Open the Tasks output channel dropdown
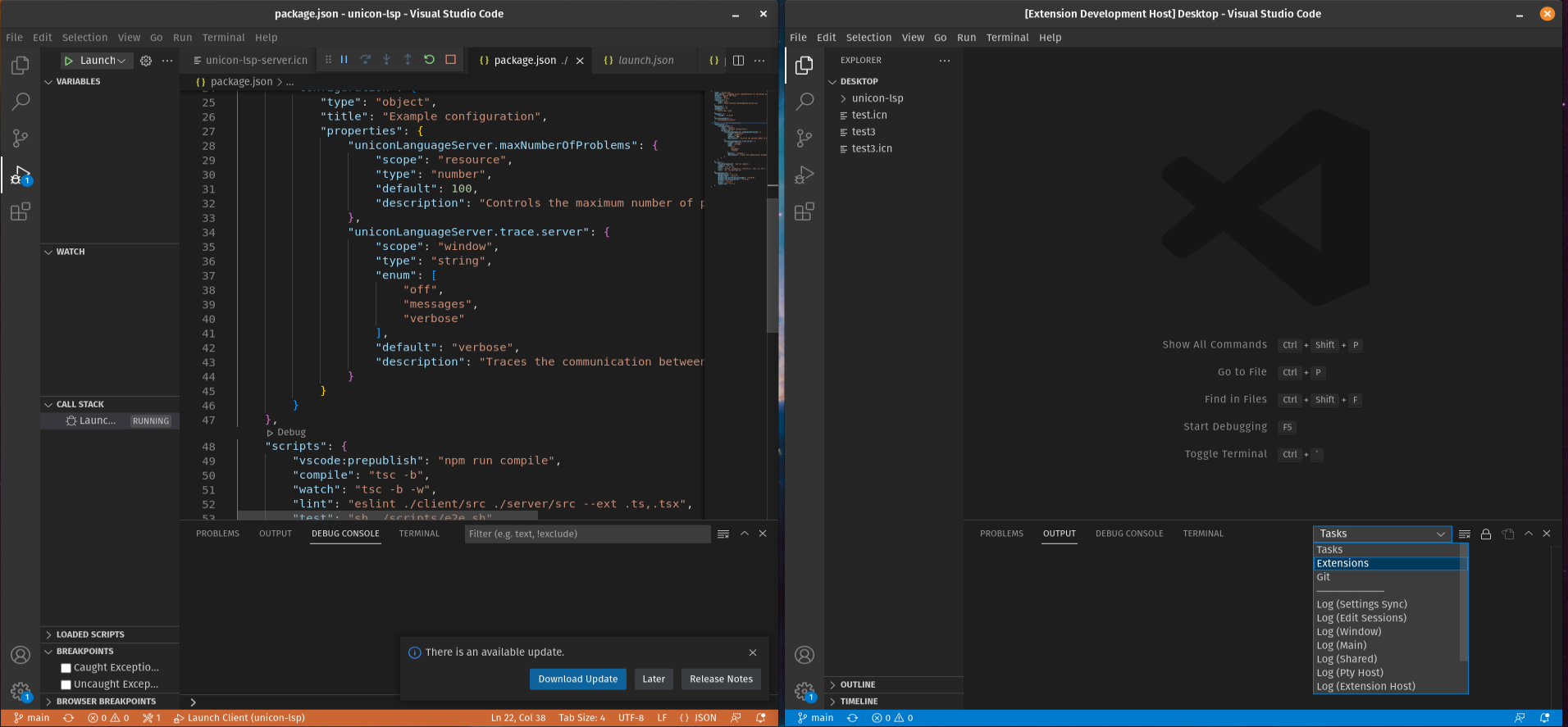The image size is (1568, 727). point(1382,534)
